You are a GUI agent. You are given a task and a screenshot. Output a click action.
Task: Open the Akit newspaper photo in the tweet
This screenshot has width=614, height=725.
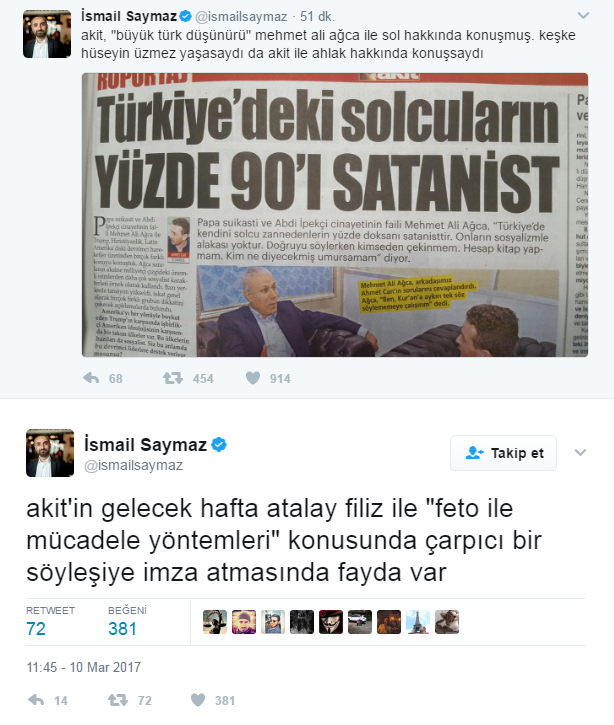pos(335,215)
